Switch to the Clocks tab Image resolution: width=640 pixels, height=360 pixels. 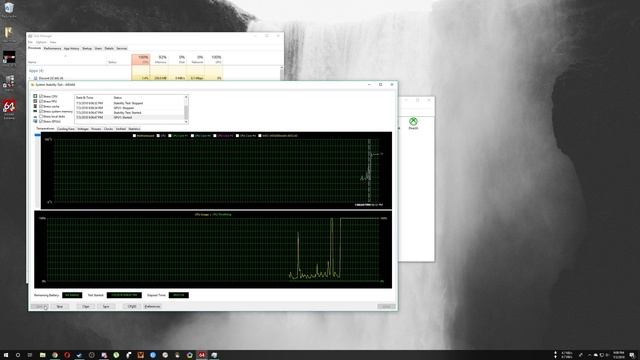click(108, 129)
